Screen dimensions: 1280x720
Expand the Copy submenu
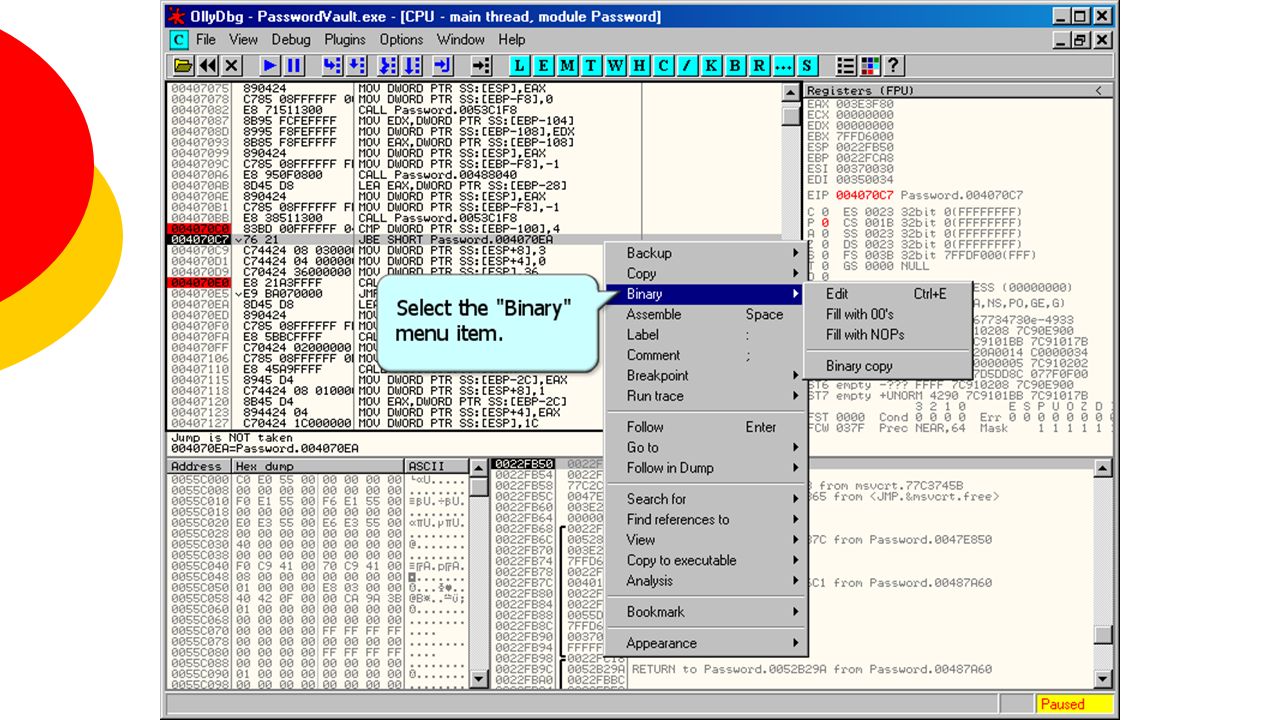pos(705,273)
